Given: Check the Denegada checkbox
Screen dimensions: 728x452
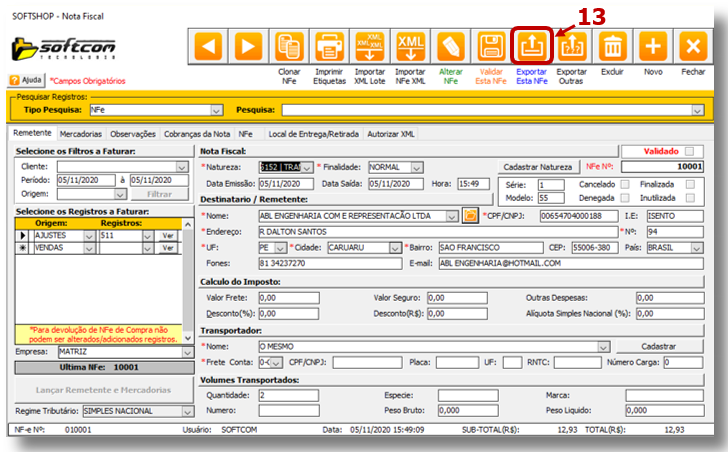Looking at the screenshot, I should coord(624,198).
